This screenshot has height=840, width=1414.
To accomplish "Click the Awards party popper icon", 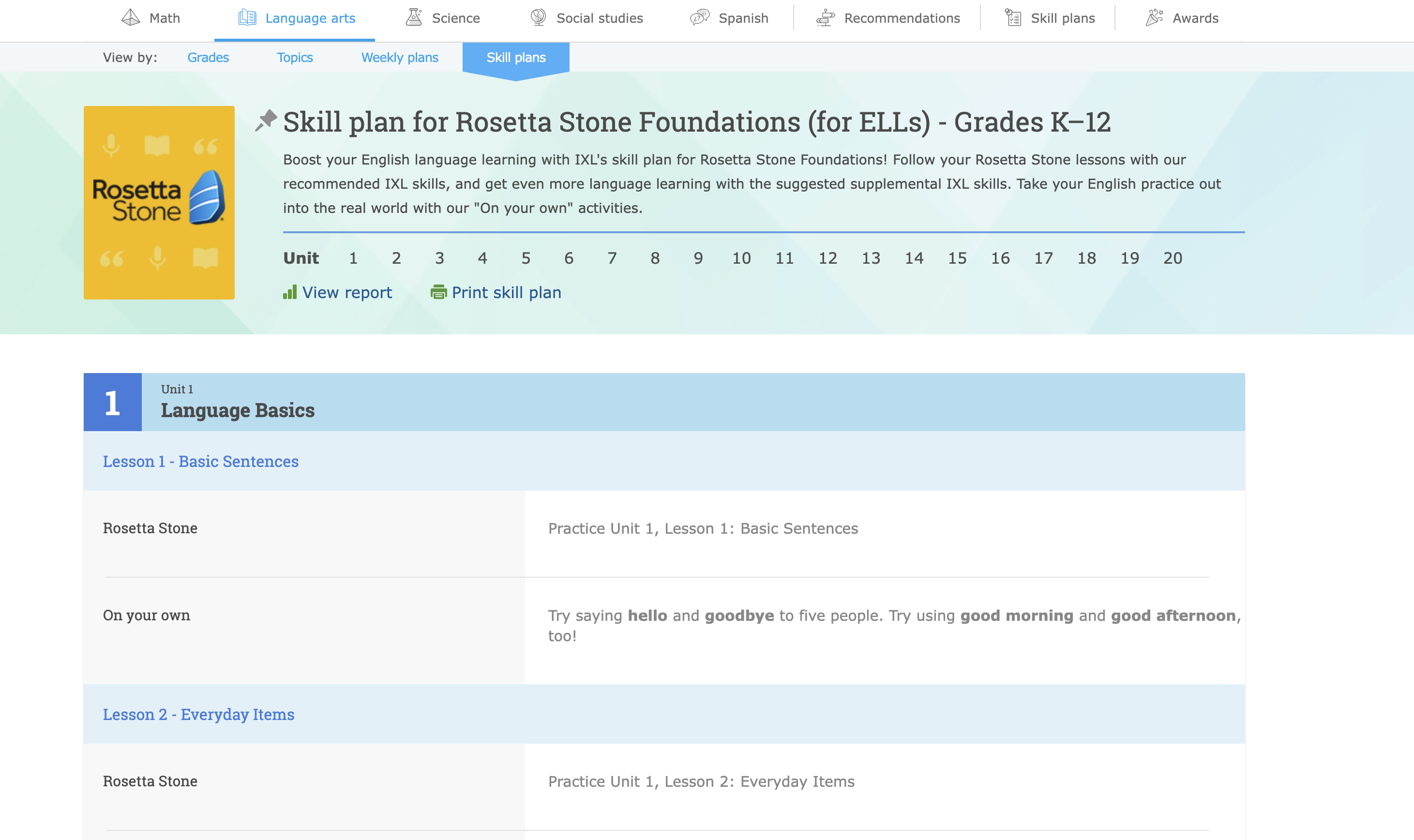I will click(x=1154, y=17).
